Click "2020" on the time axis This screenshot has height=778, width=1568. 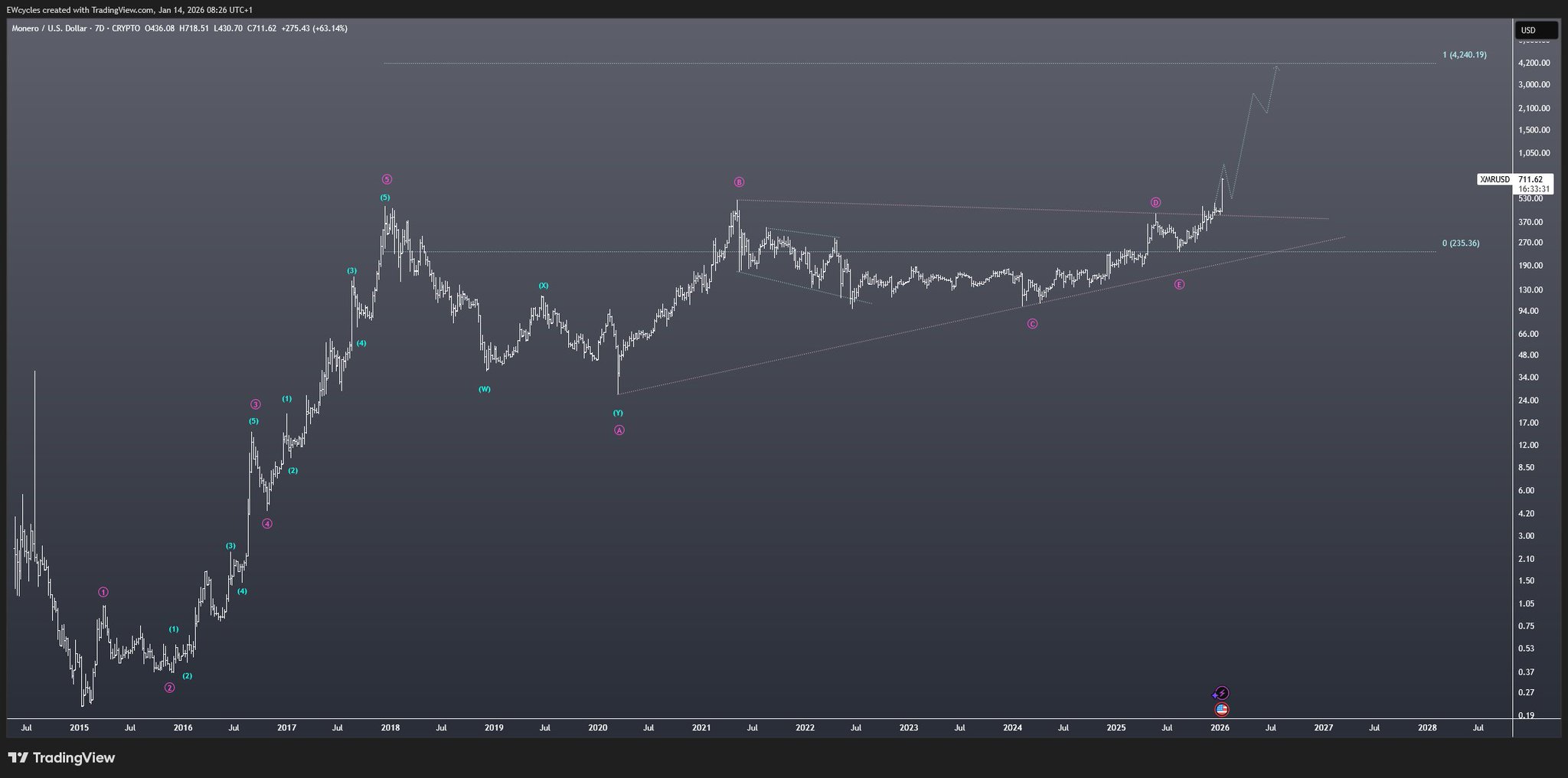[598, 728]
